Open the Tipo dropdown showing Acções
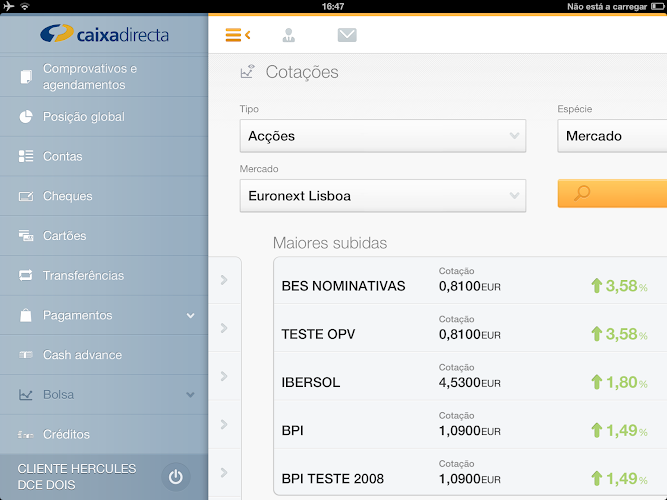 [x=383, y=136]
